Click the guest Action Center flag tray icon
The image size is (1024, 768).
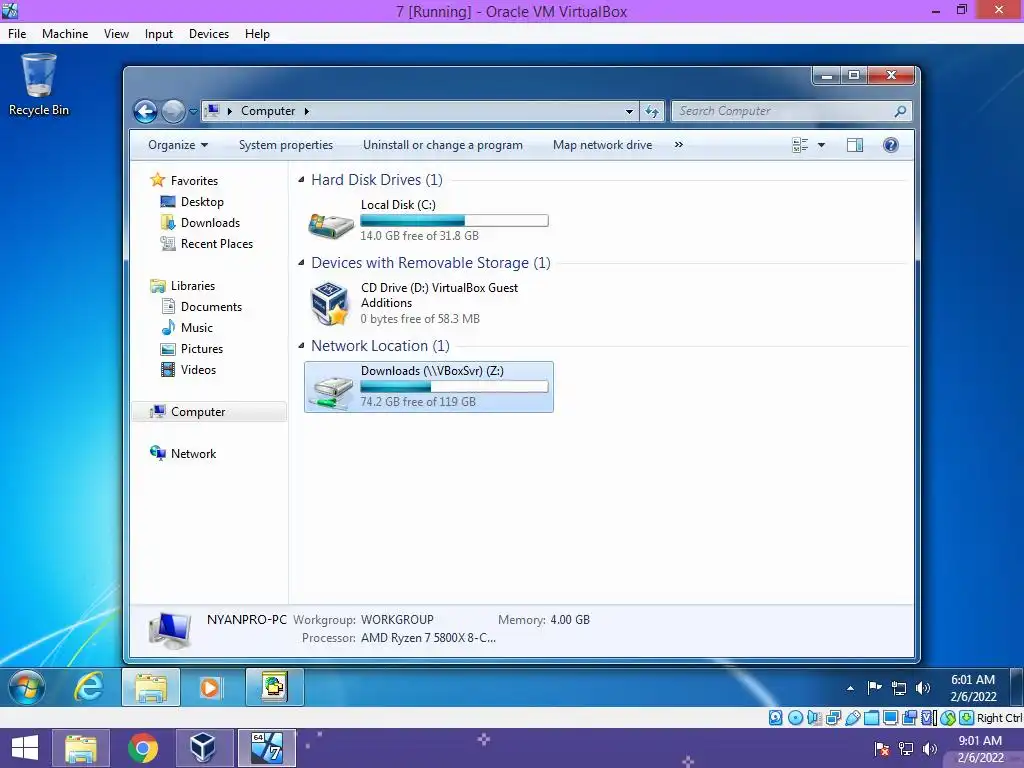tap(874, 687)
